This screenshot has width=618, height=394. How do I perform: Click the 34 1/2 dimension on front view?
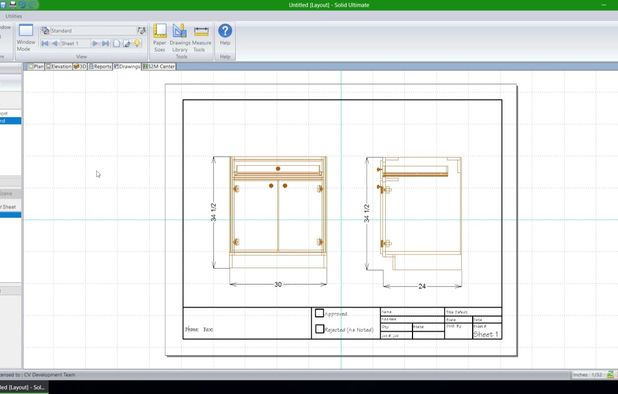coord(214,212)
